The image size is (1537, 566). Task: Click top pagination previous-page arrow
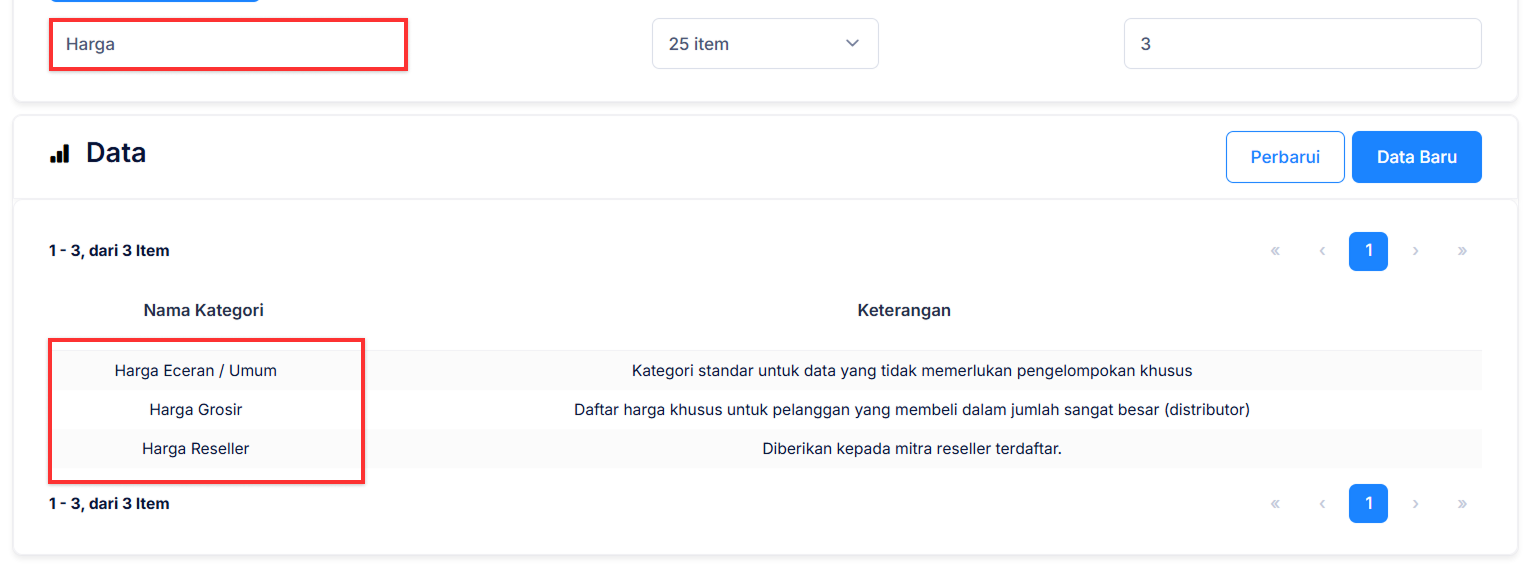1322,251
